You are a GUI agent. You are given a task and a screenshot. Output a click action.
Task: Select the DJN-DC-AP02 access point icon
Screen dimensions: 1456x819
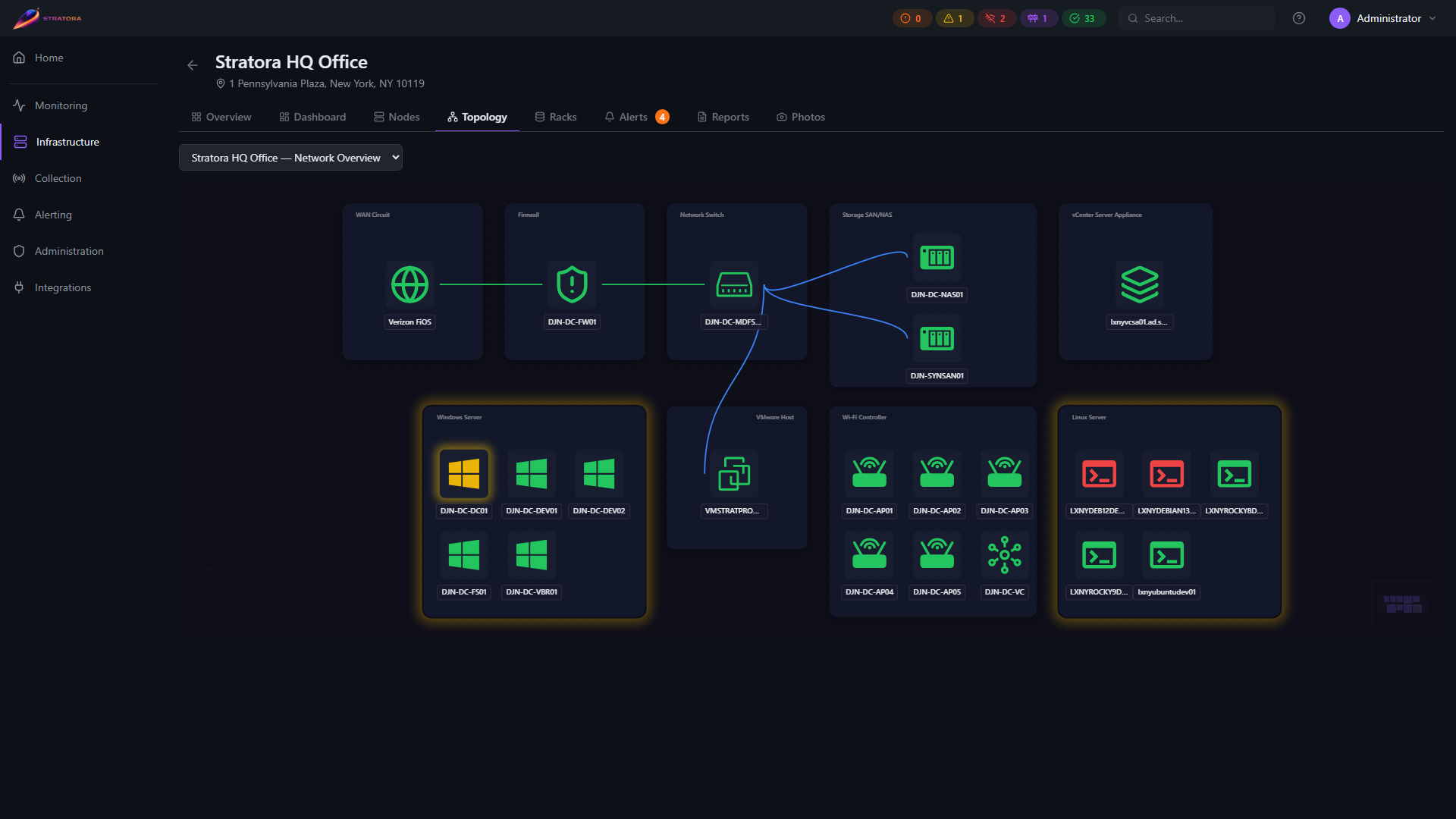click(x=937, y=474)
